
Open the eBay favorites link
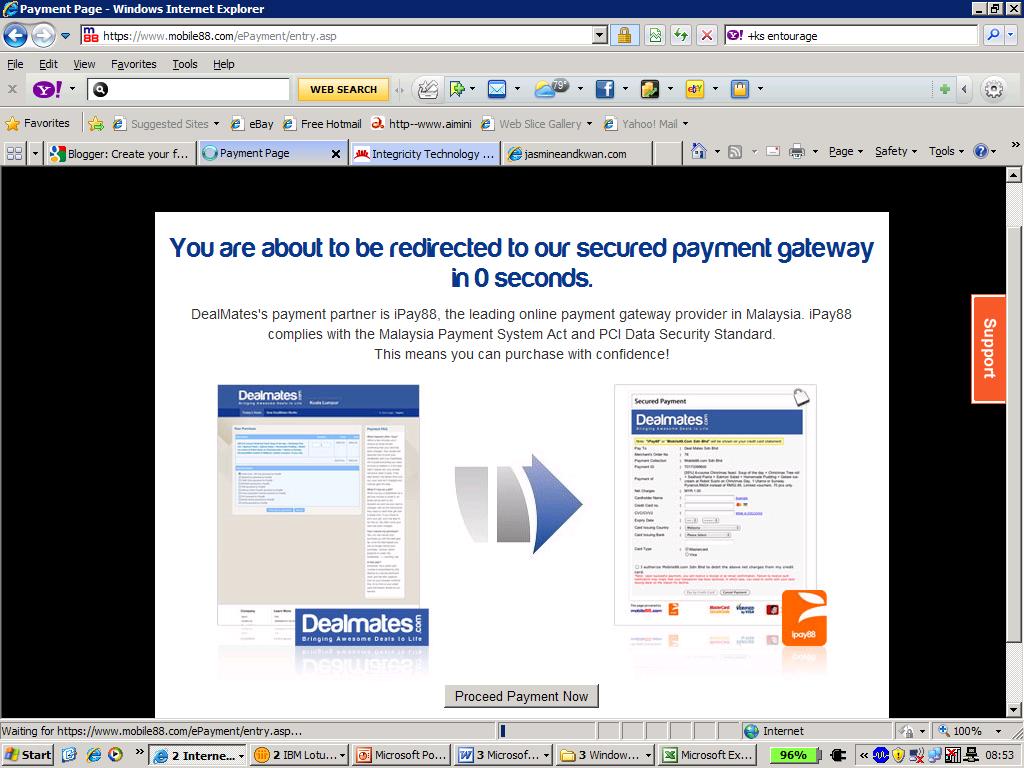point(252,123)
